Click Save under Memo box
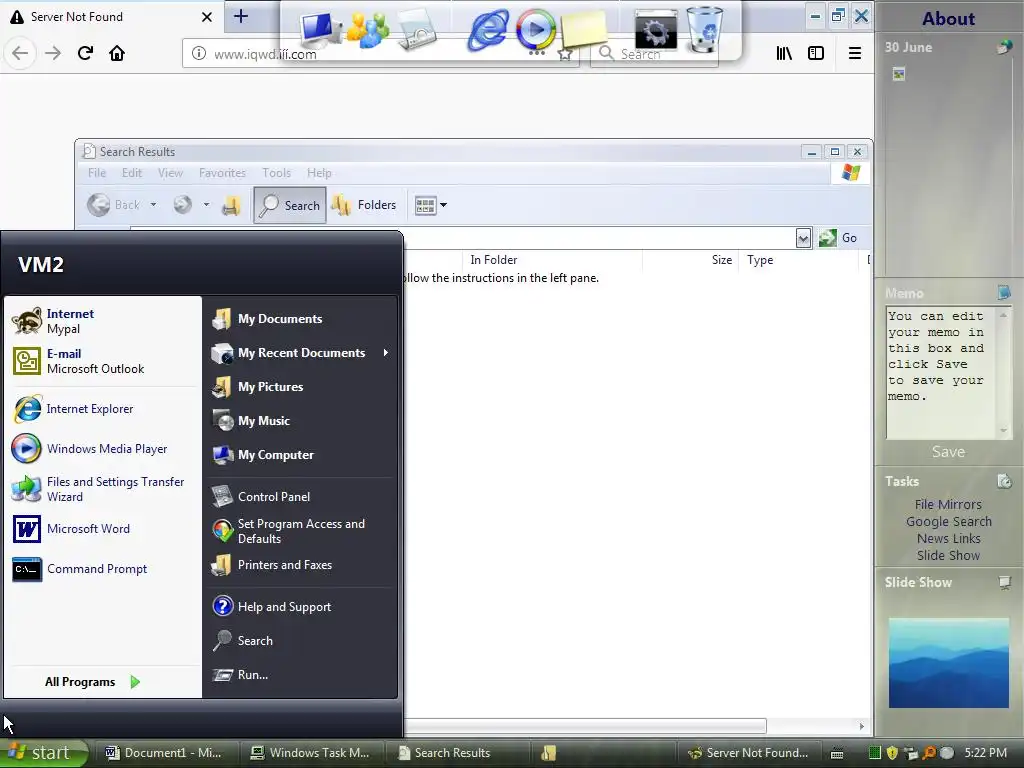 pos(948,452)
